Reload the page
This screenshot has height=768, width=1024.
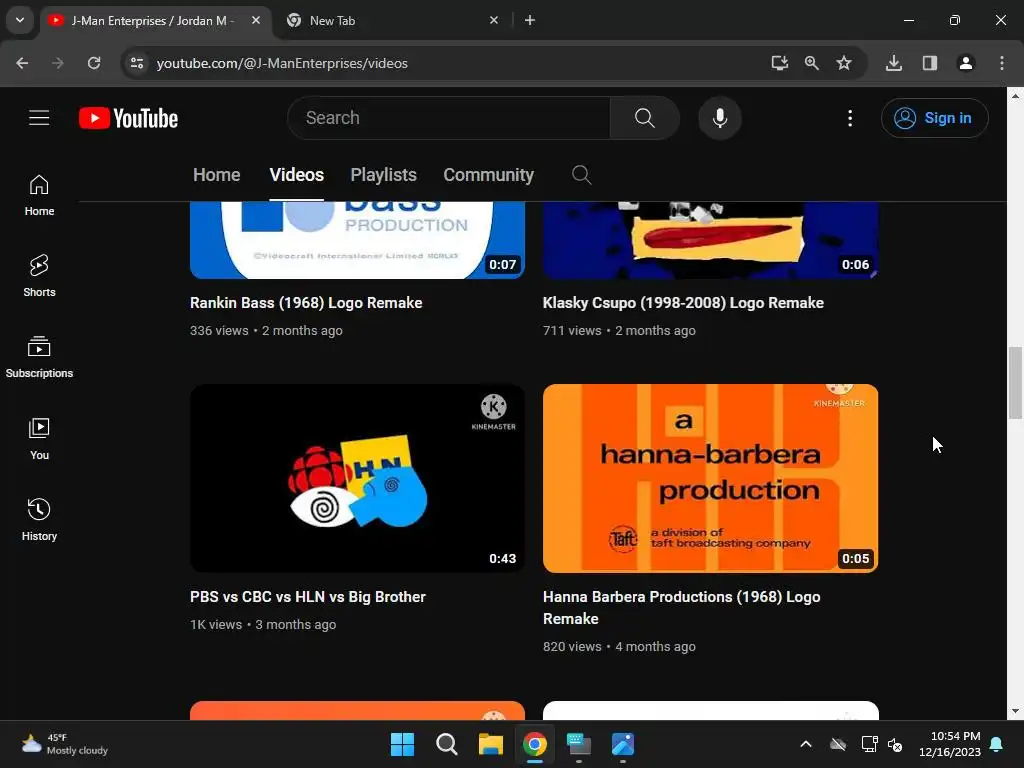(94, 63)
